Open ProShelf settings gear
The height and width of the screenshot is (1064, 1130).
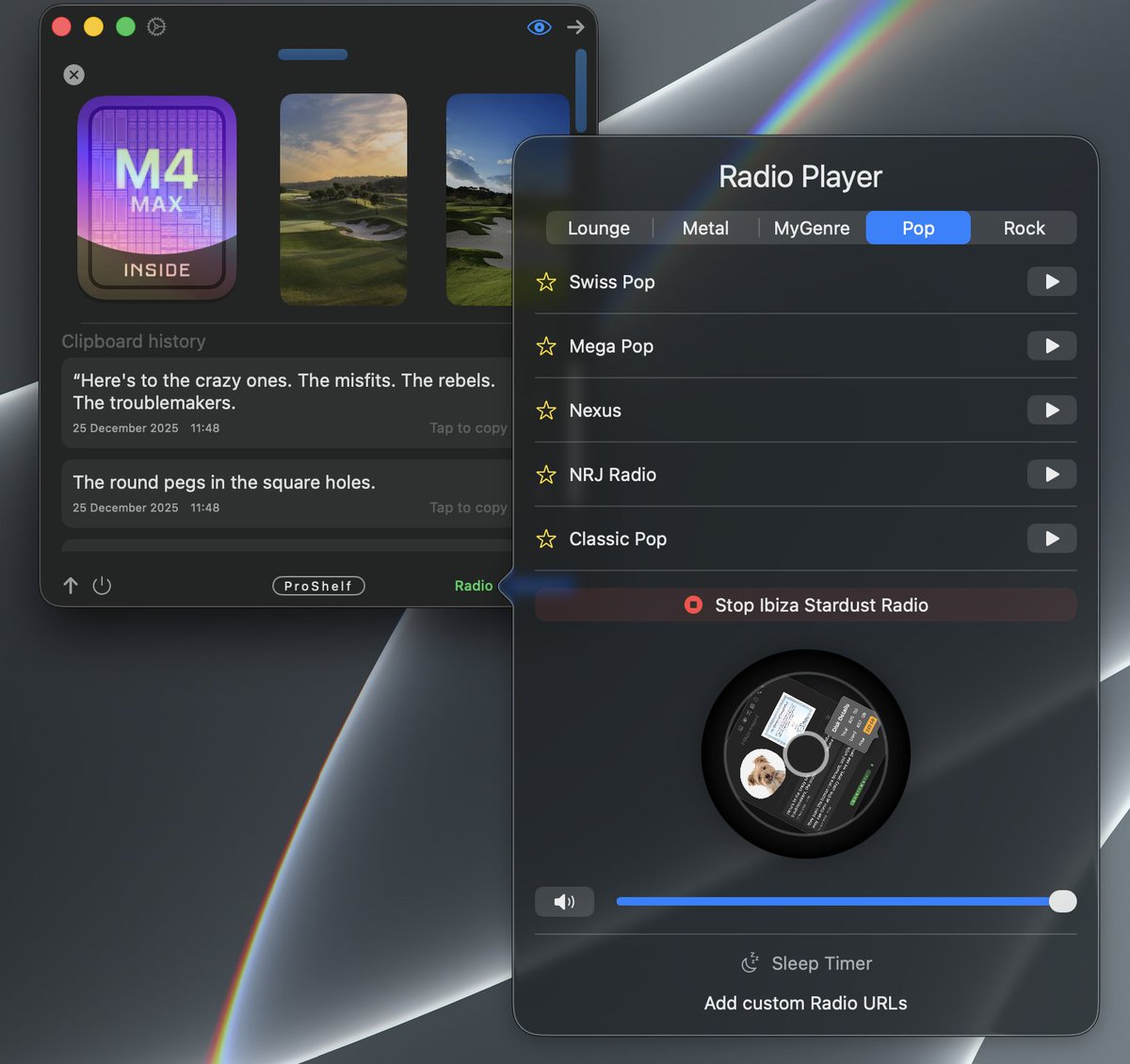tap(155, 26)
